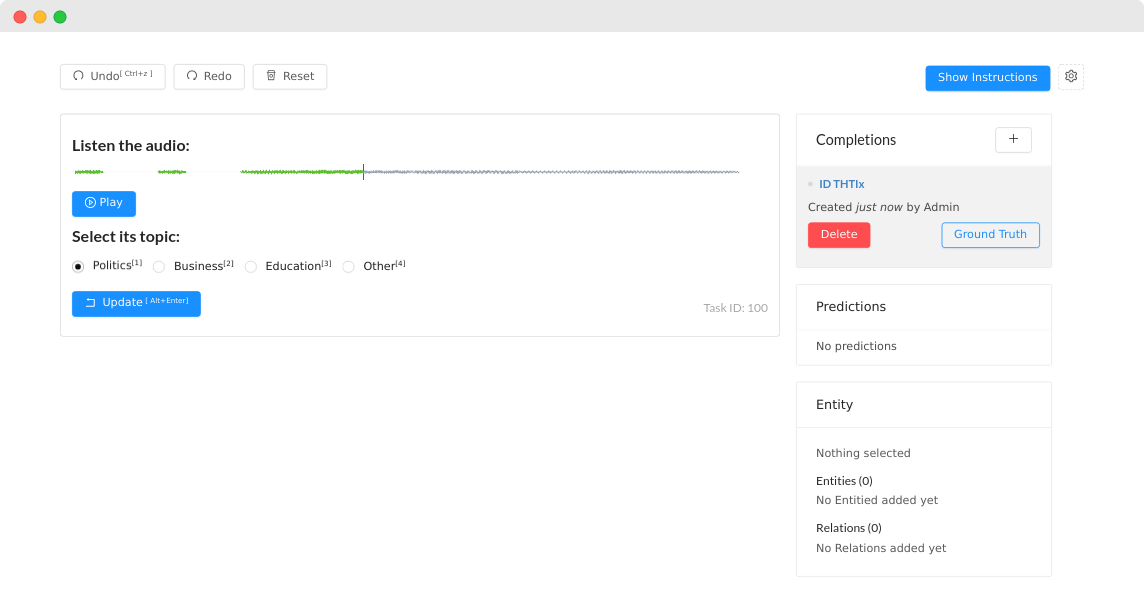This screenshot has width=1144, height=590.
Task: Choose the Business topic radio button
Action: (159, 267)
